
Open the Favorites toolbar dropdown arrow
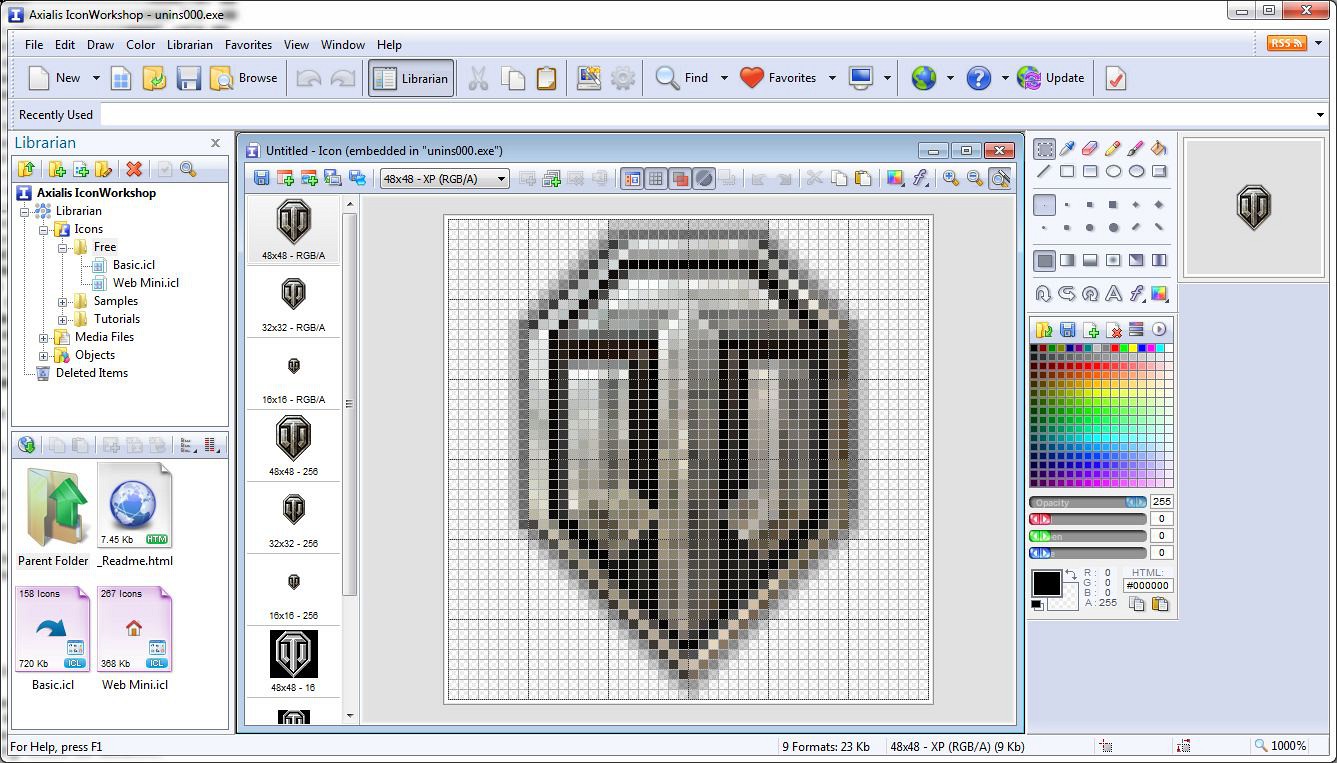(832, 78)
